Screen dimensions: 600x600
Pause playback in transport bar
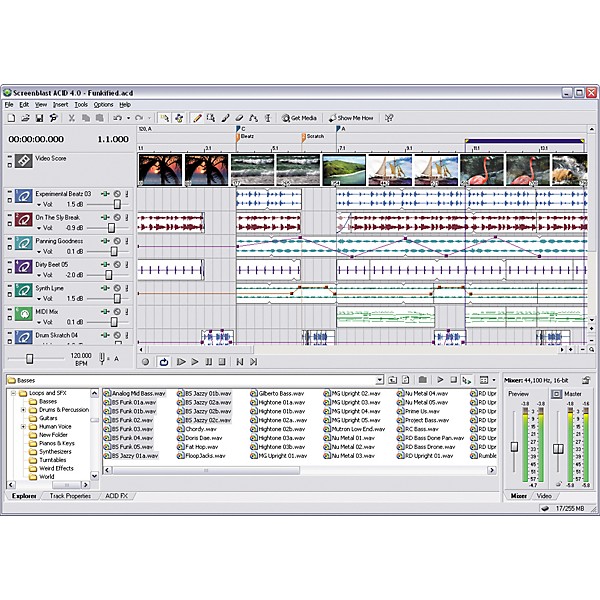coord(209,362)
